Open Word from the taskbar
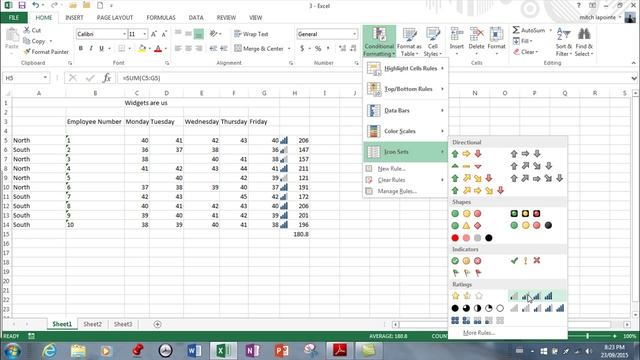This screenshot has height=360, width=640. 195,351
